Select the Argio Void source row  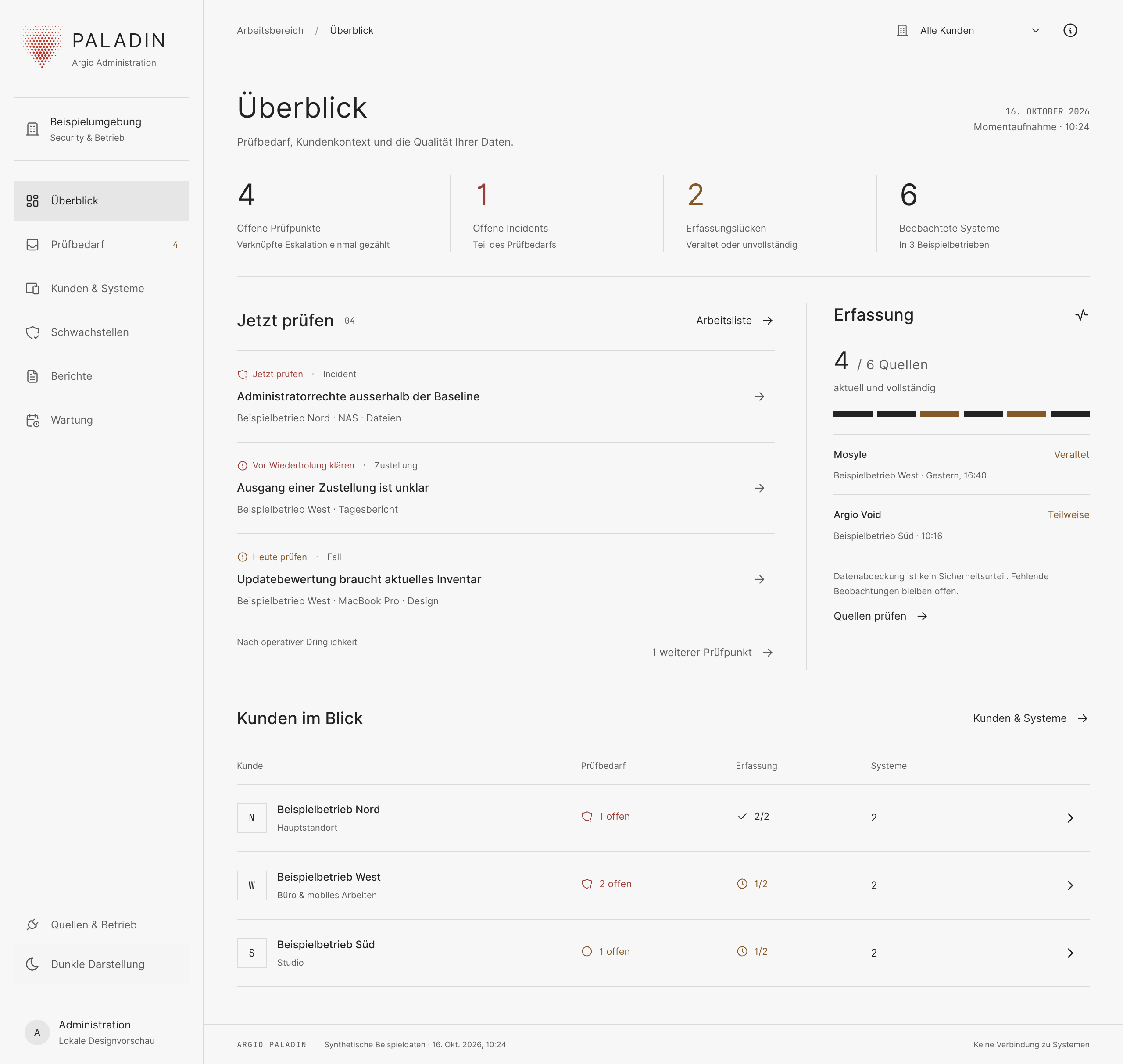tap(961, 525)
